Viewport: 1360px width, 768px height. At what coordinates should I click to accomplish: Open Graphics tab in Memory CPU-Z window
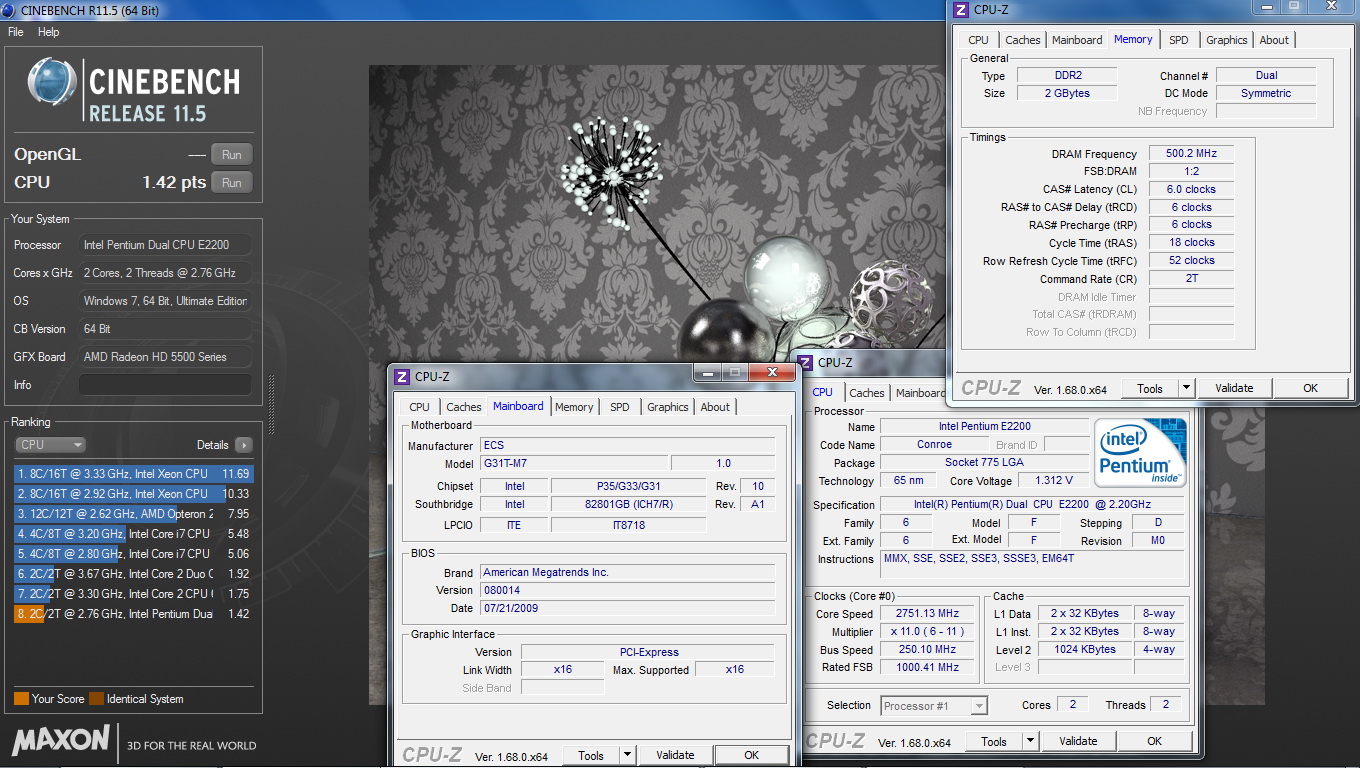click(x=1227, y=40)
